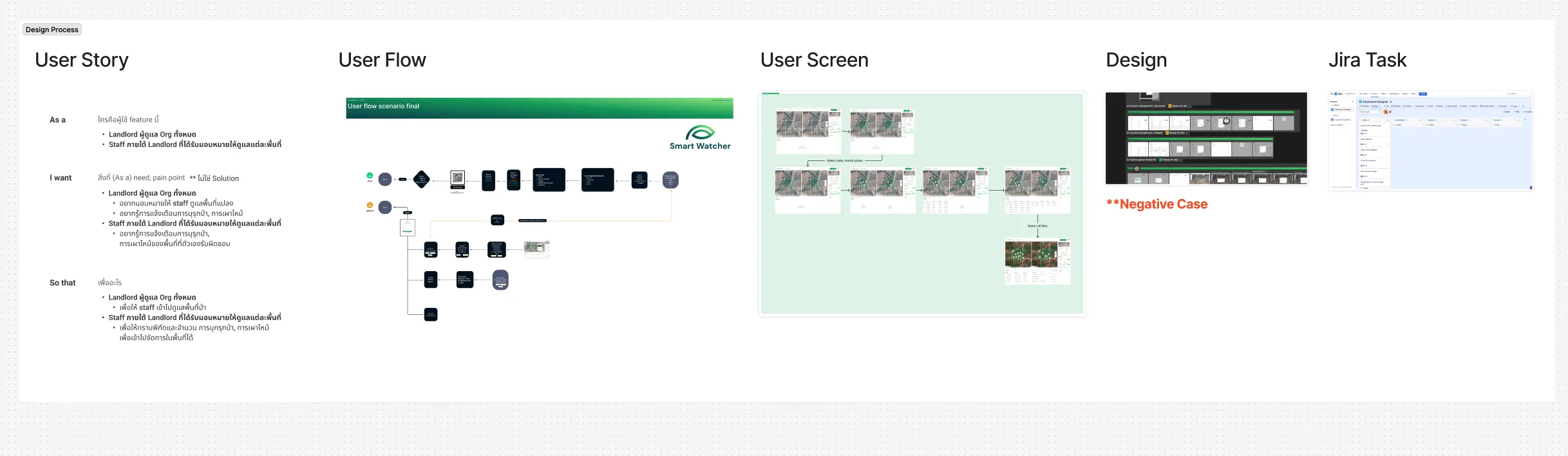The height and width of the screenshot is (456, 1568).
Task: Click the 'Select date, month picker' label
Action: (845, 160)
